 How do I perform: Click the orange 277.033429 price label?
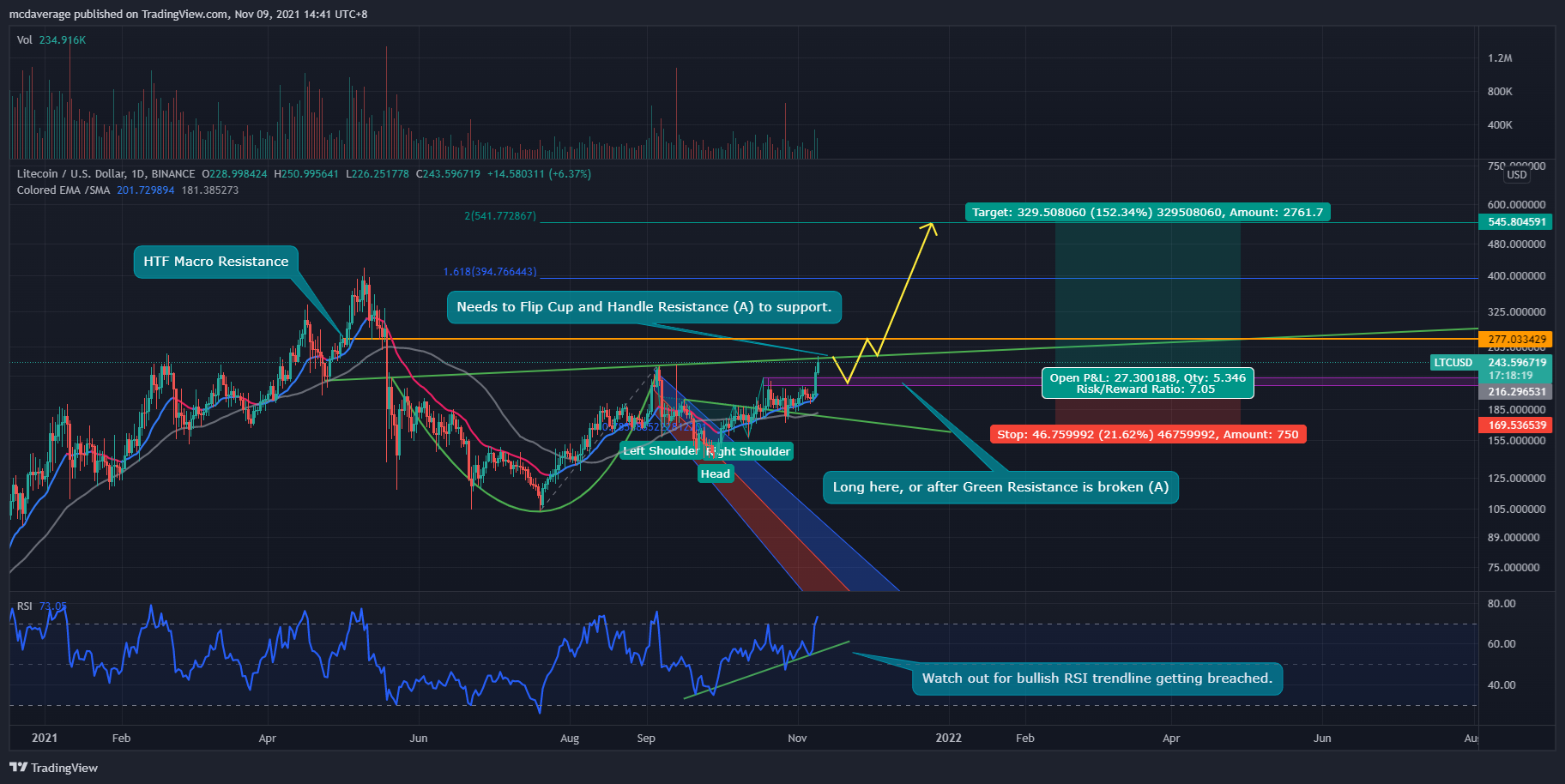1517,340
